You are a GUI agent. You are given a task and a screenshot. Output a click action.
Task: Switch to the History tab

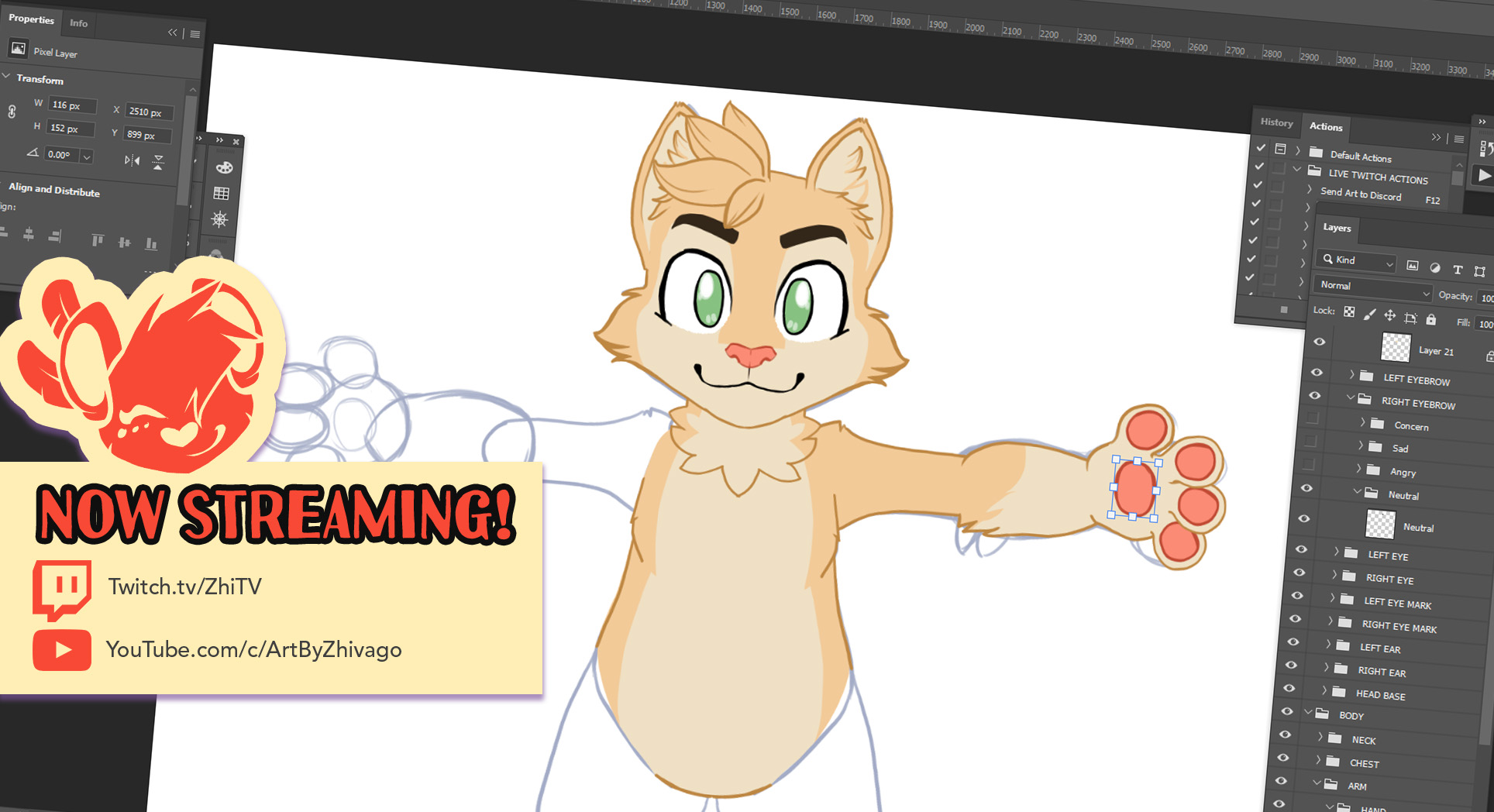(1276, 122)
